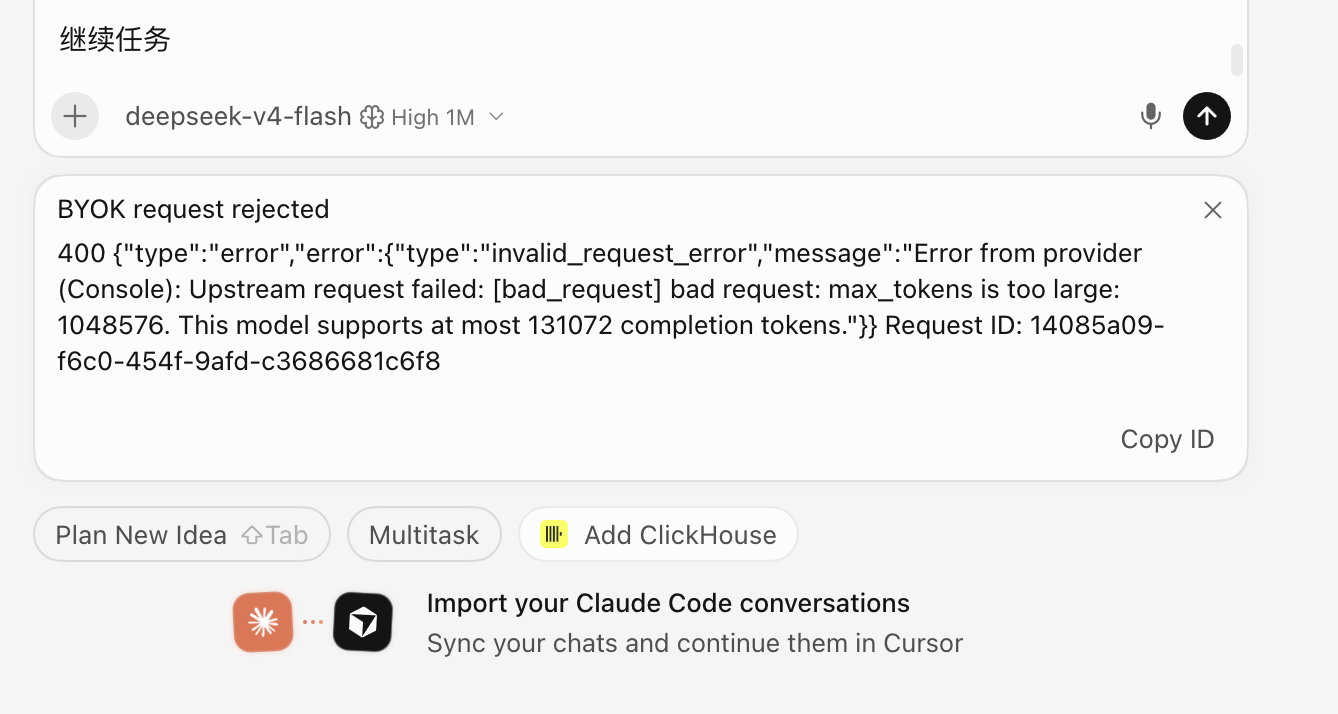1338x714 pixels.
Task: Start voice input with the microphone icon
Action: click(x=1151, y=116)
